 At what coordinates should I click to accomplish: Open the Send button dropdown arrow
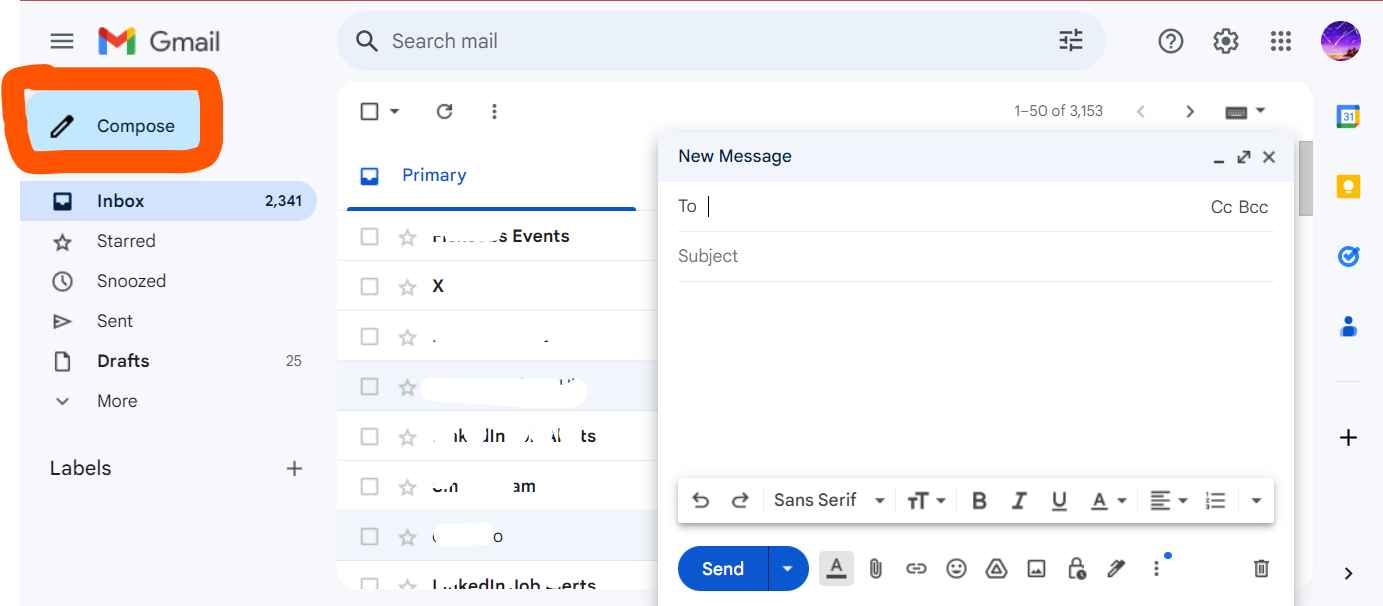pyautogui.click(x=787, y=568)
